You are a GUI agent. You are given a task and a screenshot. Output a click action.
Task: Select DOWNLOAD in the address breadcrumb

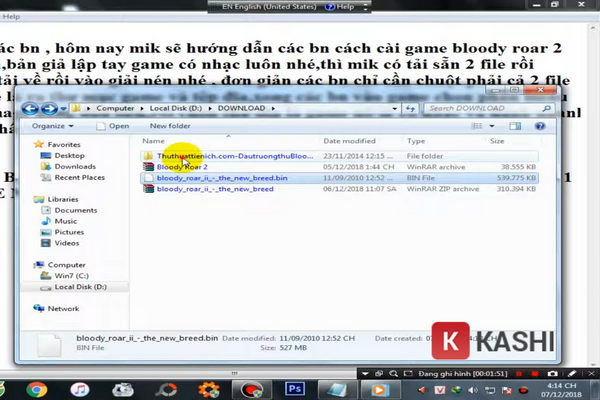(241, 108)
